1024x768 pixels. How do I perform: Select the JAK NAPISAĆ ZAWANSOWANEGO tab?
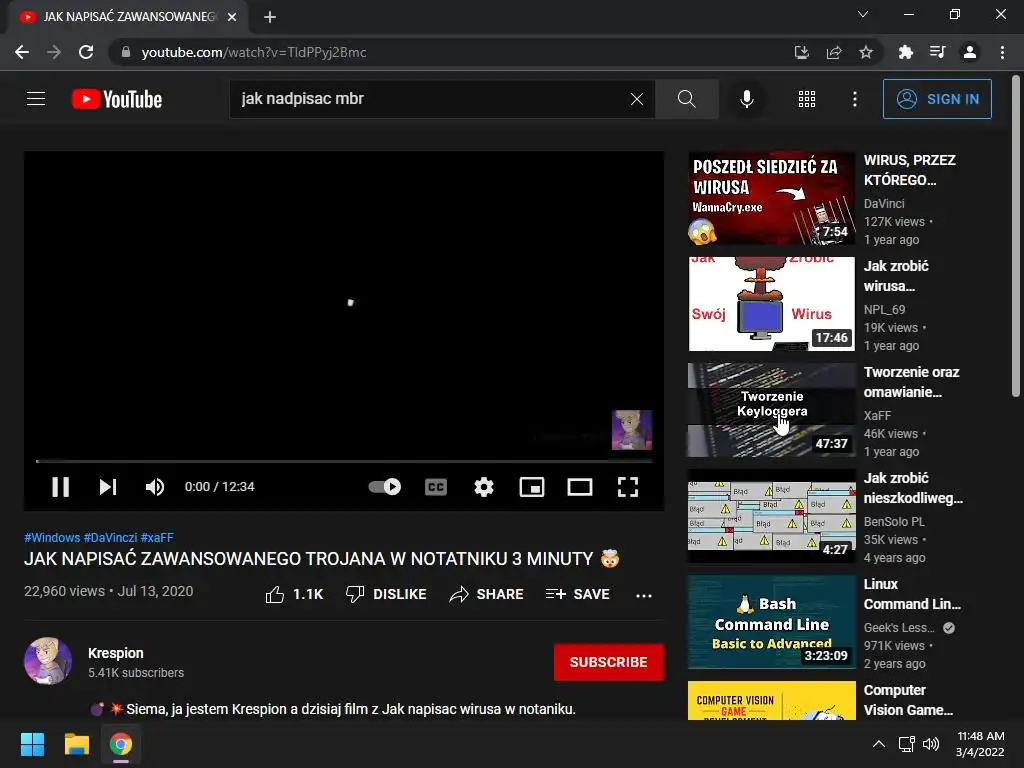(127, 17)
